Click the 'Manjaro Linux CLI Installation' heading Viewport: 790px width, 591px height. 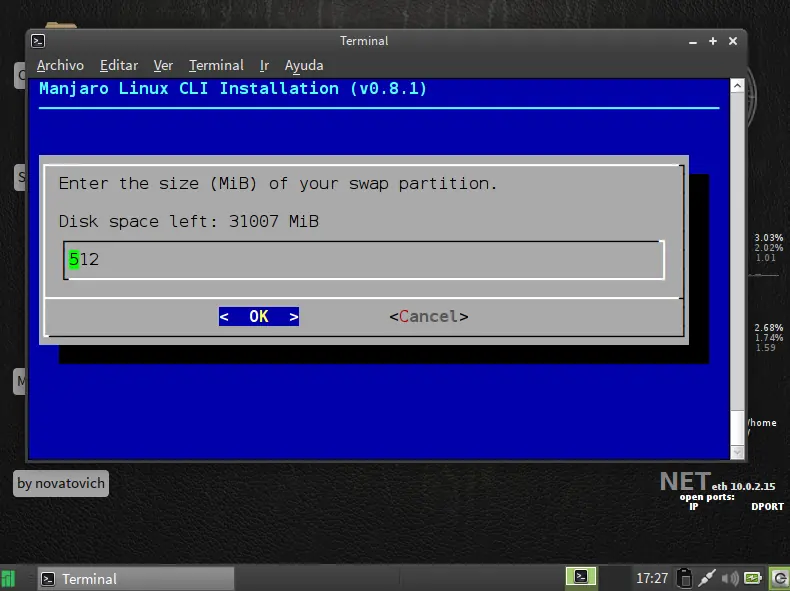tap(233, 89)
